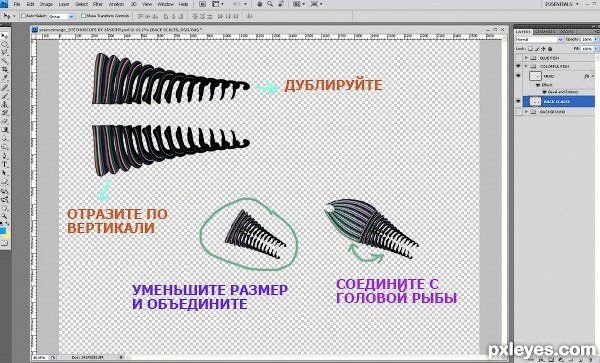The height and width of the screenshot is (363, 600).
Task: Click the Zoom tool in the application bar
Action: (x=270, y=4)
